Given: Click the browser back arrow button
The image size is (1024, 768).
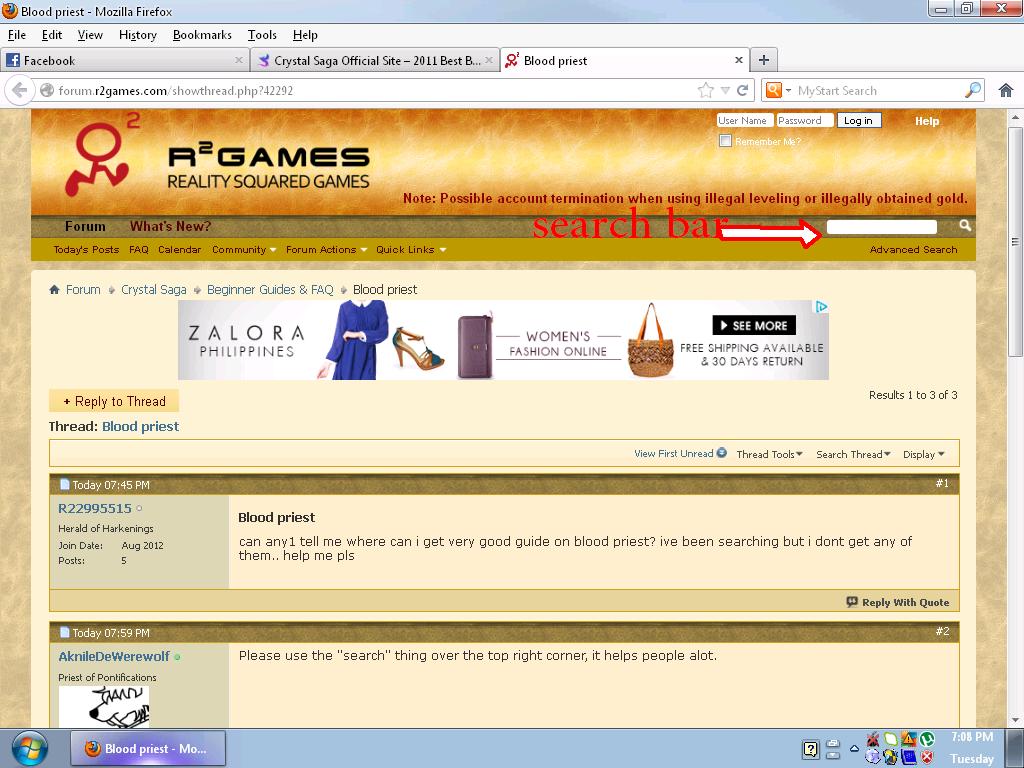Looking at the screenshot, I should 19,90.
